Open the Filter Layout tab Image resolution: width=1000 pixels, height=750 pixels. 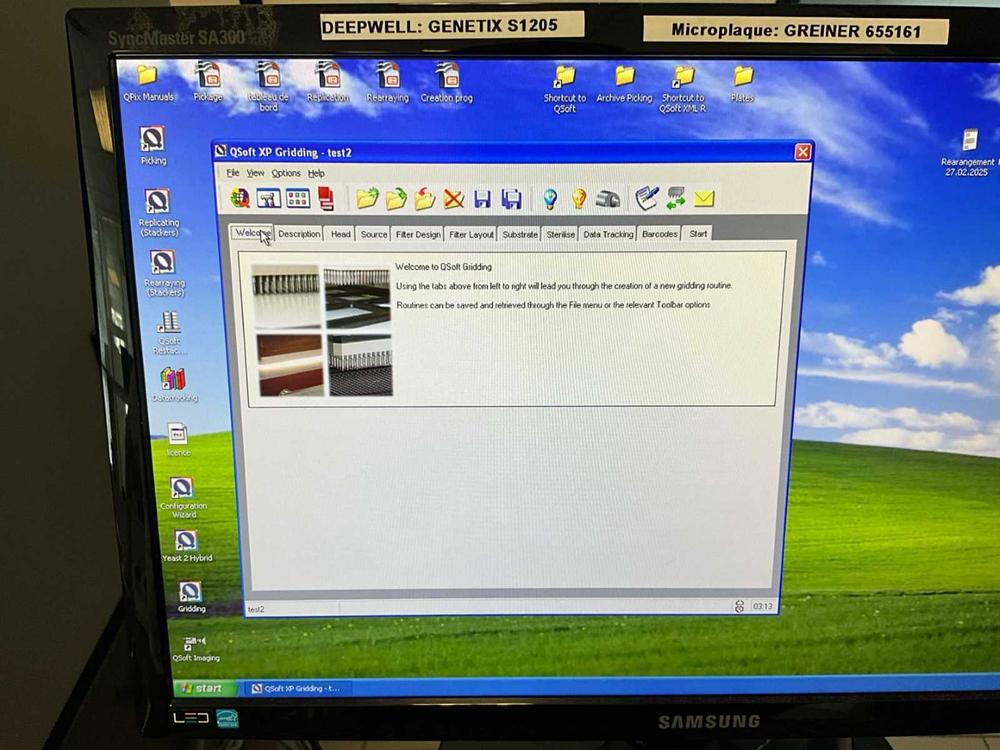471,235
